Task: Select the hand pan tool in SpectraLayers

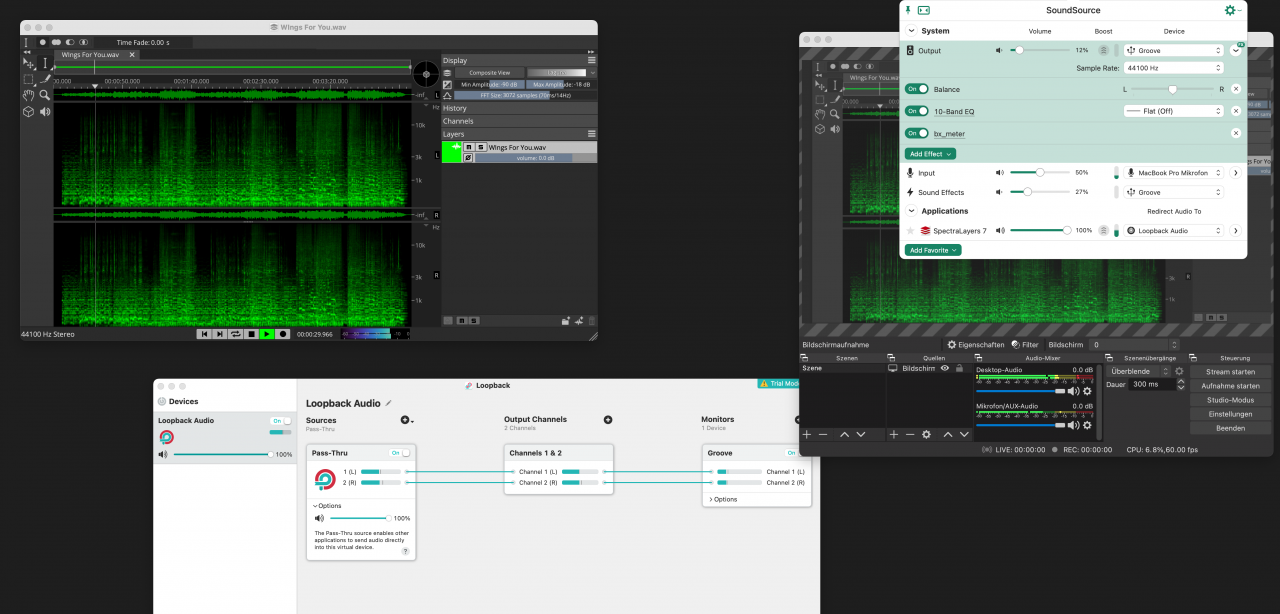Action: click(29, 95)
